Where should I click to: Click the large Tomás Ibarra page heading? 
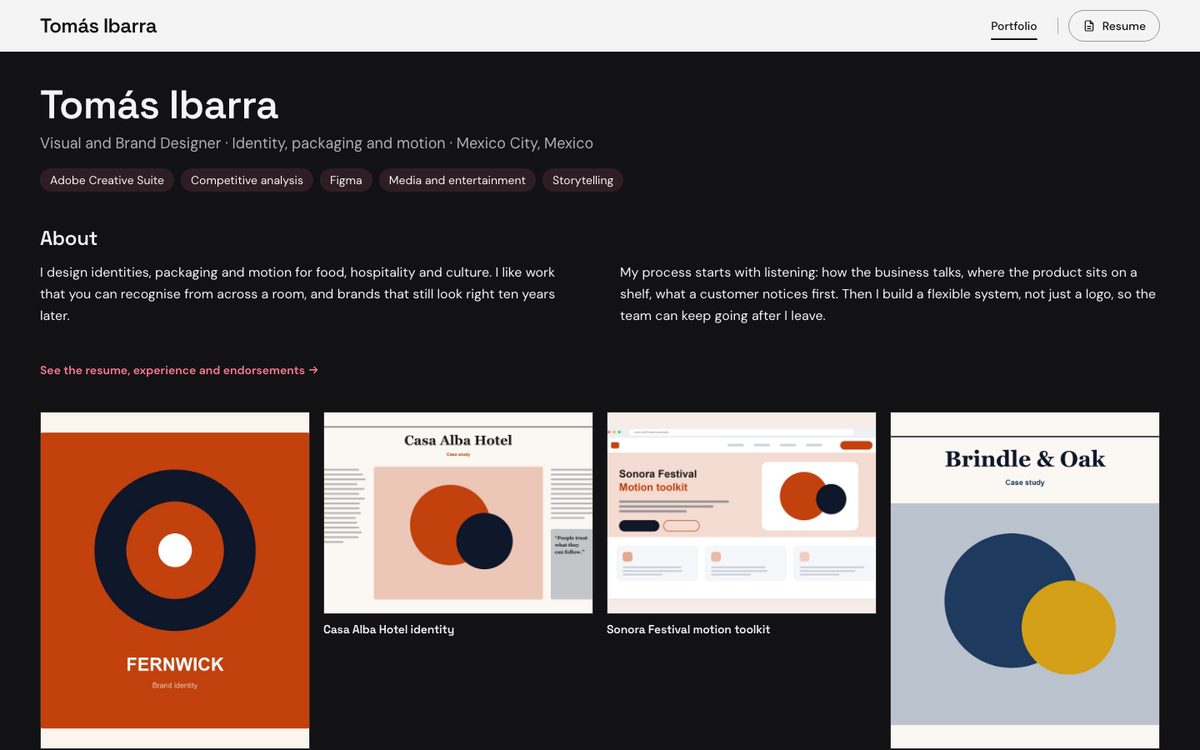pos(159,105)
